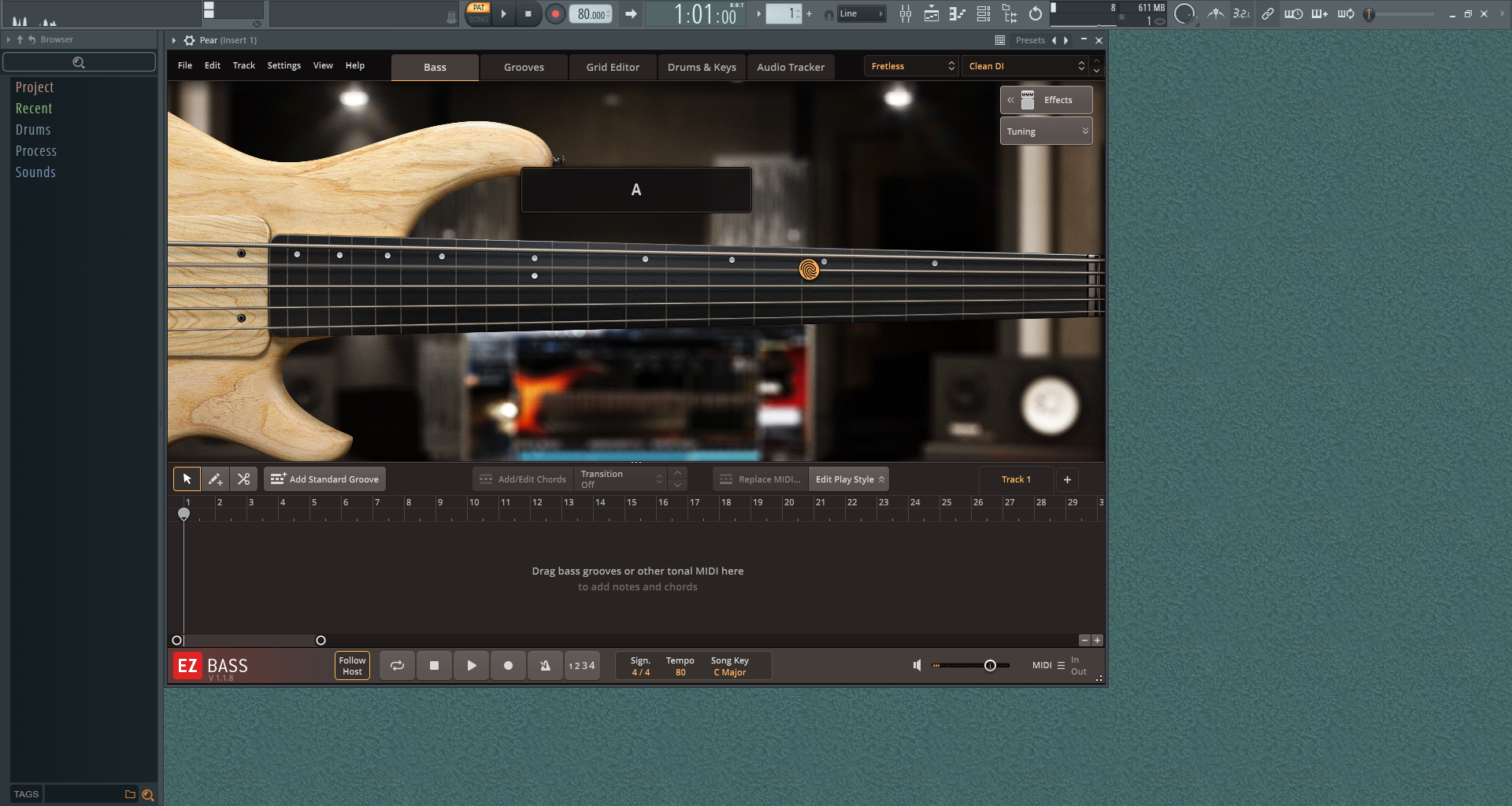Click the EZbass tempo value 80

click(680, 672)
